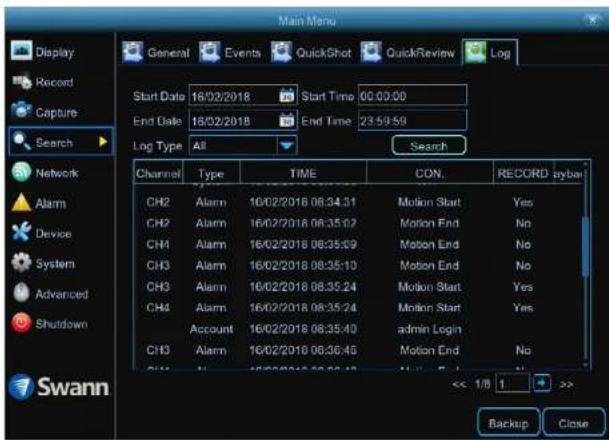Image resolution: width=609 pixels, height=440 pixels.
Task: Click the 1/8 page indicator
Action: [483, 384]
